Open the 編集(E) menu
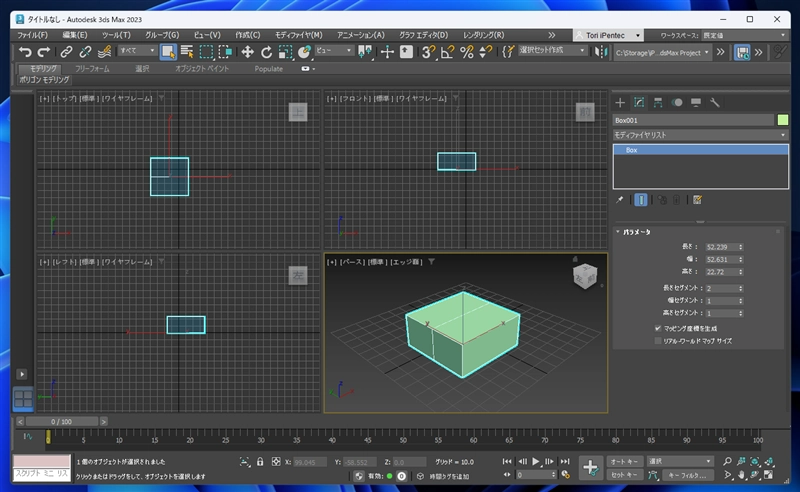 coord(74,35)
